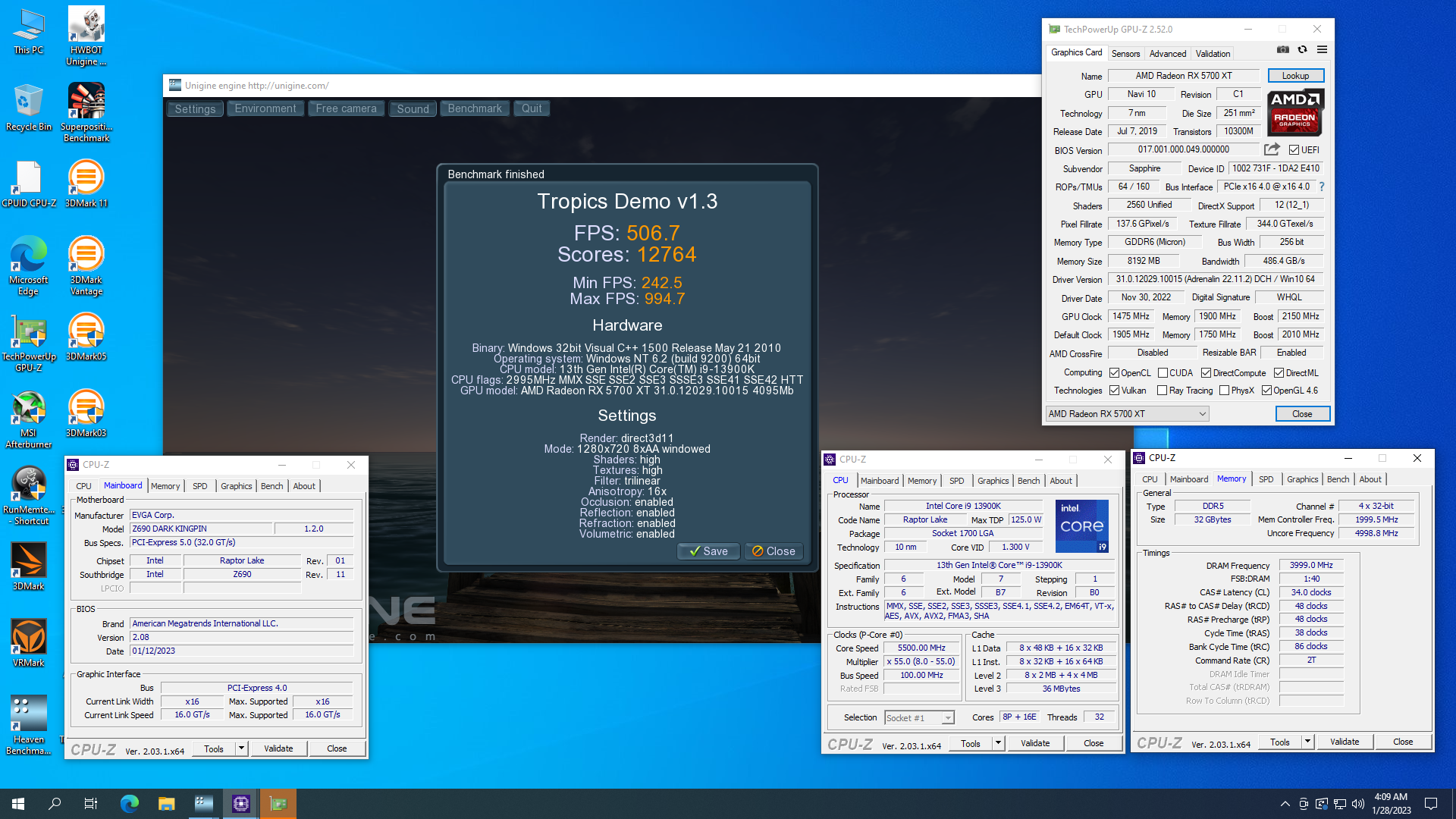Toggle Vulkan checkbox in GPU-Z

[x=1114, y=391]
